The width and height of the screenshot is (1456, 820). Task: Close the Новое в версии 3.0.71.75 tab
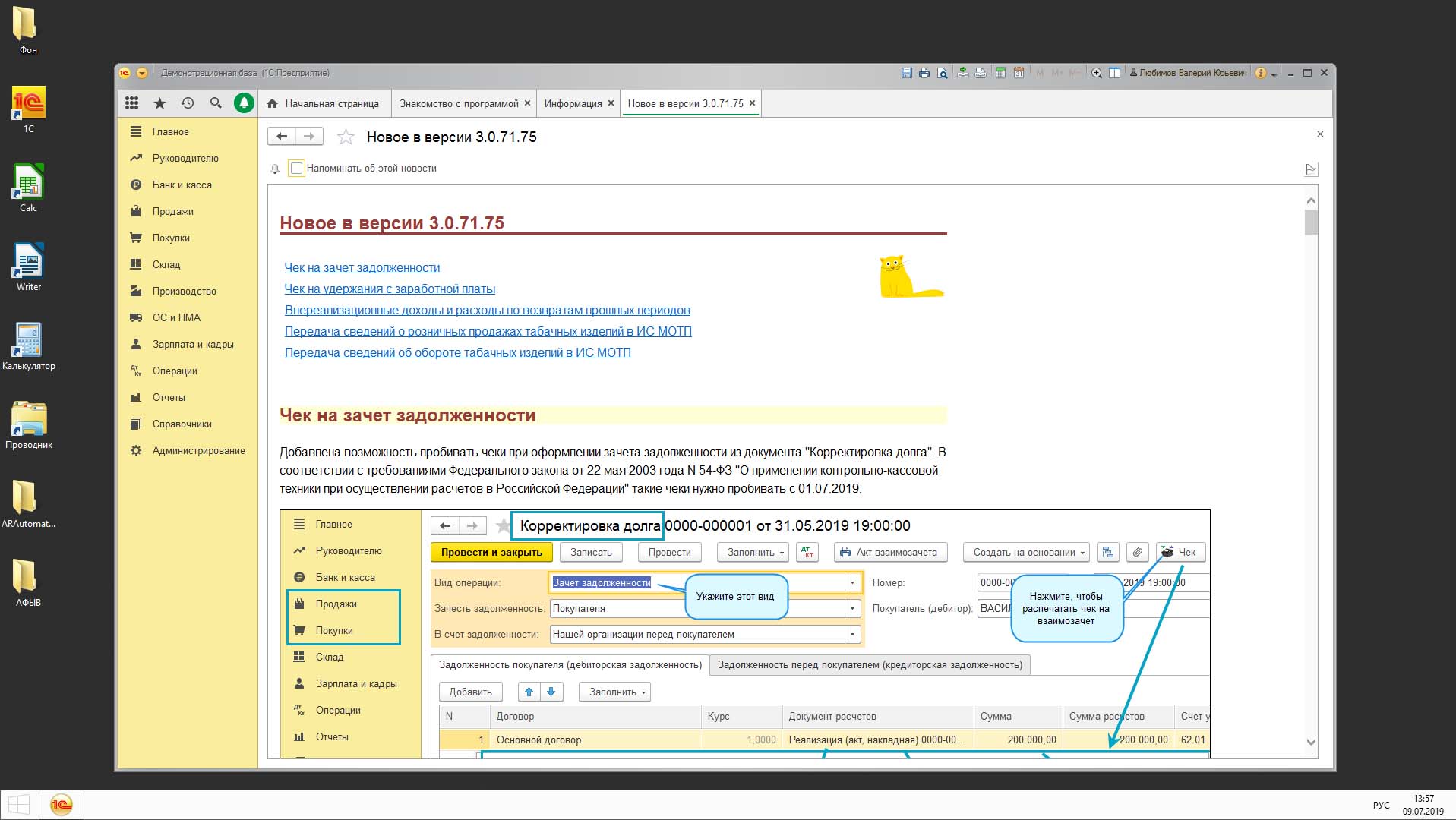point(752,103)
